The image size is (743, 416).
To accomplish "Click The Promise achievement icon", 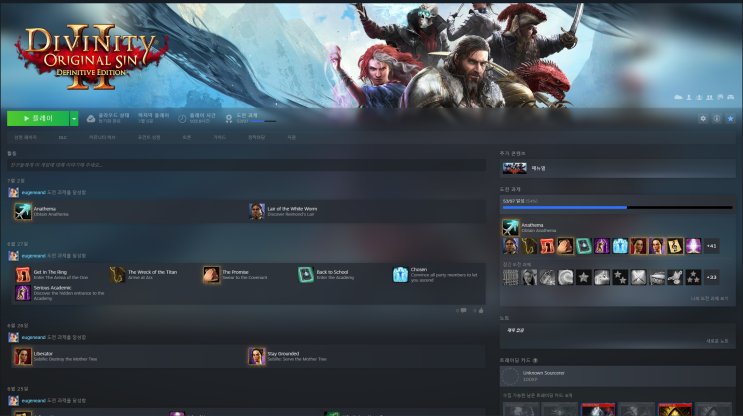I will click(x=211, y=274).
